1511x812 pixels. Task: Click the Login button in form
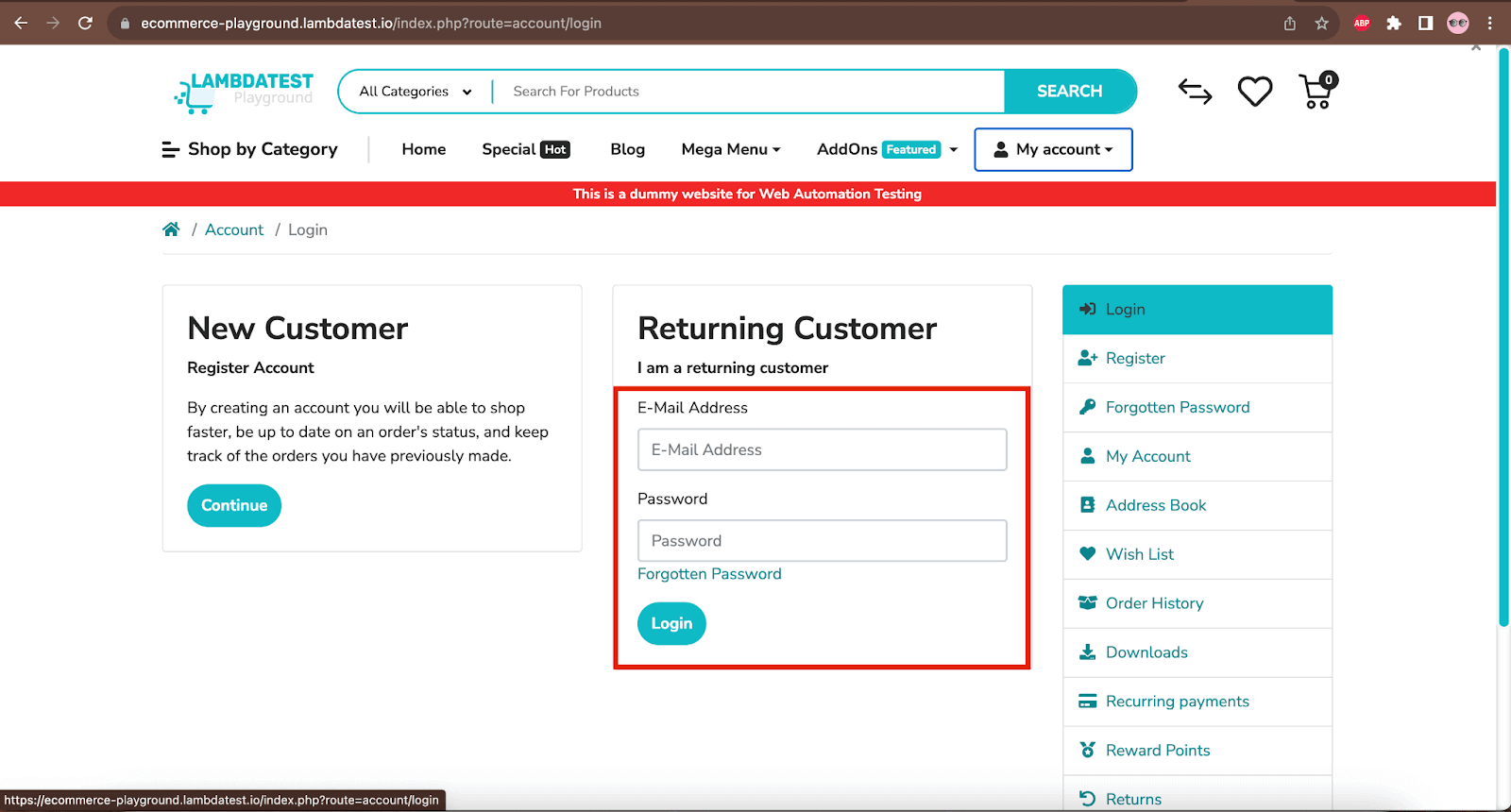point(671,623)
